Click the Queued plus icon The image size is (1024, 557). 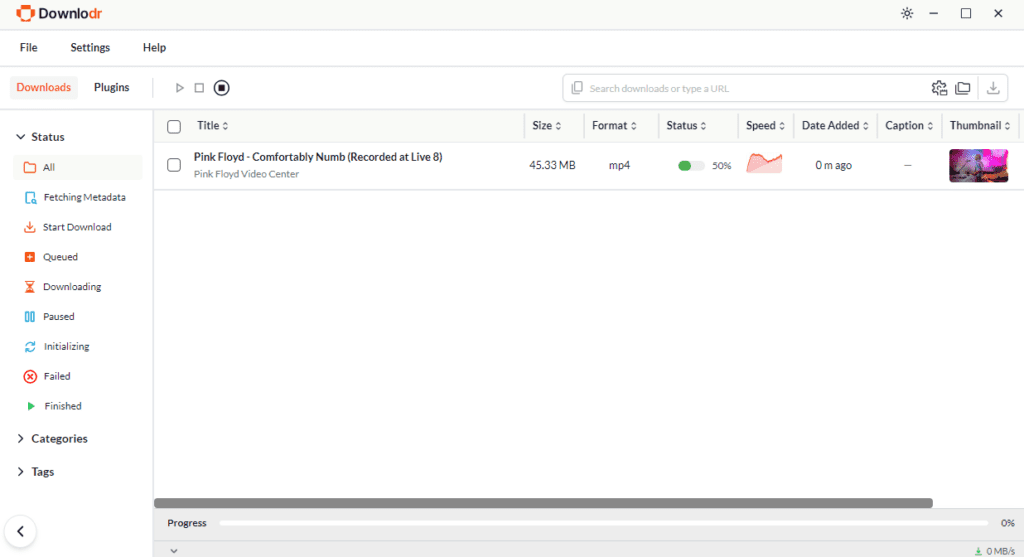click(x=29, y=257)
